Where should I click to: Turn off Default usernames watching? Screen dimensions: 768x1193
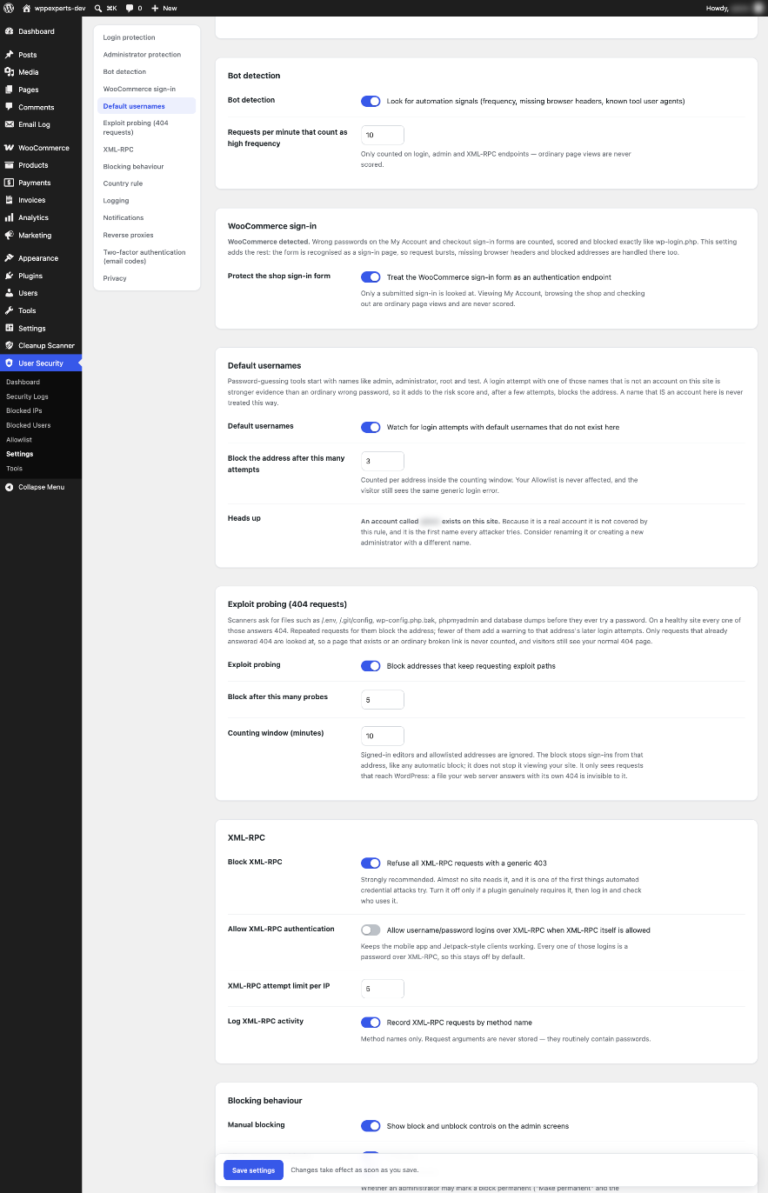coord(371,427)
